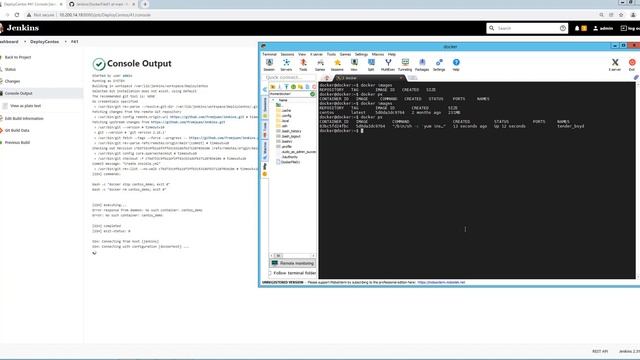Viewport: 640px width, 360px height.
Task: Click the horizontal scrollbar under SFTP file list
Action: (292, 256)
